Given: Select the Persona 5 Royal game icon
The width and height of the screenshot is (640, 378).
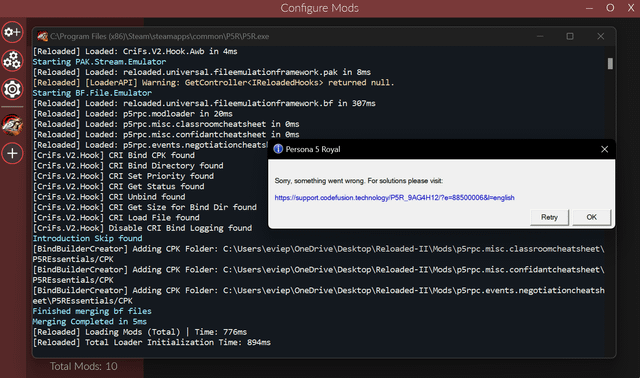Looking at the screenshot, I should pos(12,125).
